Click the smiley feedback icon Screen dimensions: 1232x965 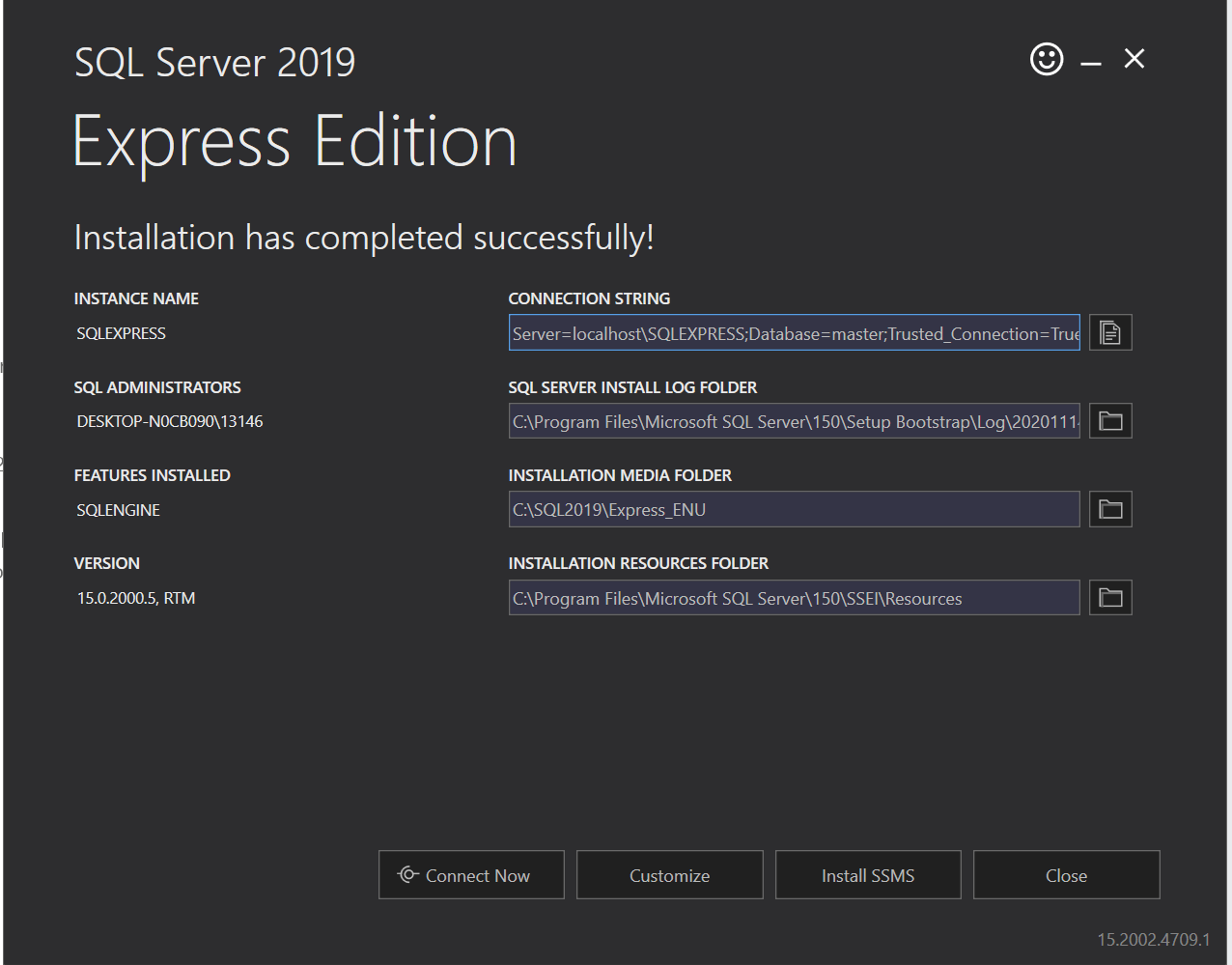pyautogui.click(x=1047, y=59)
